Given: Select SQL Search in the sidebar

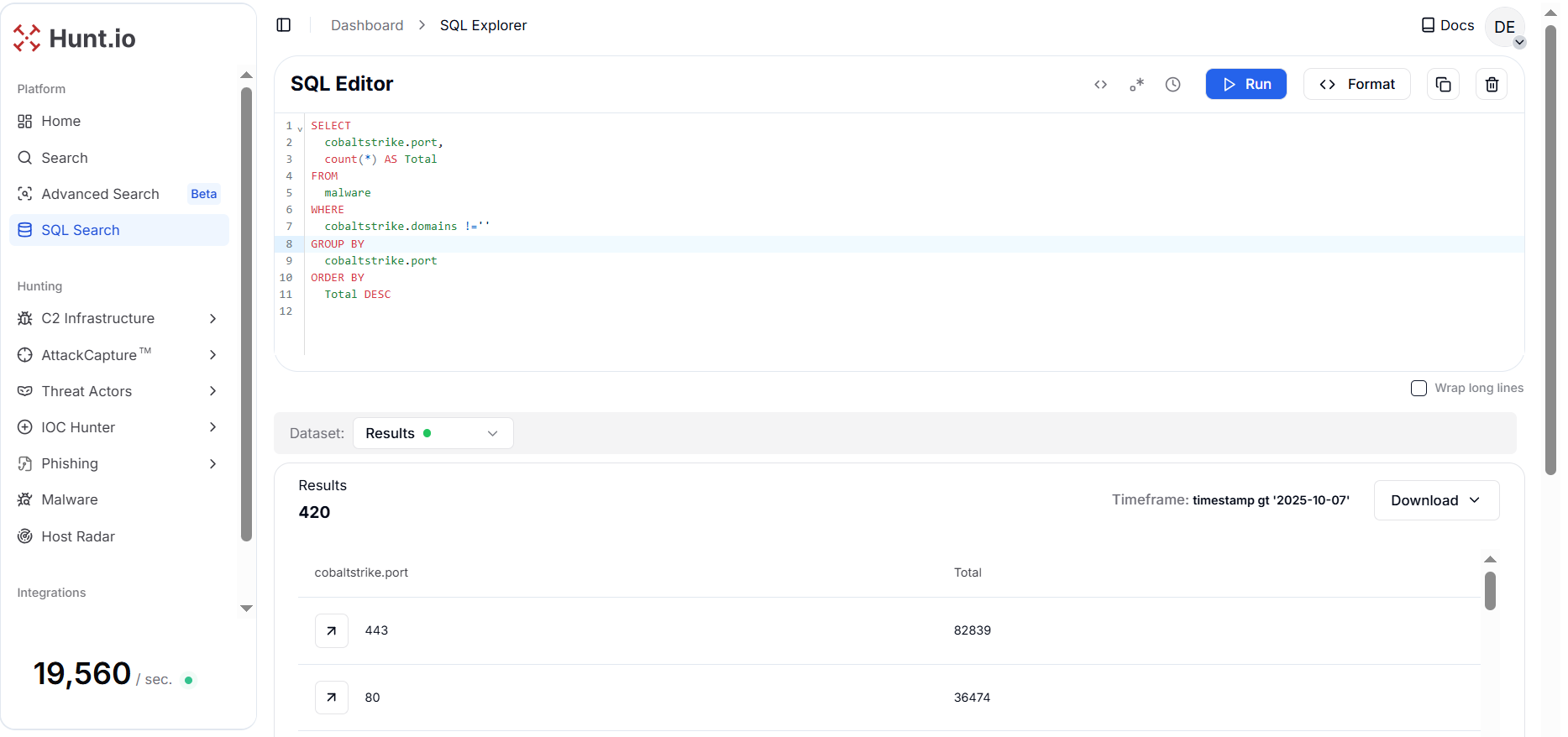Looking at the screenshot, I should [81, 230].
